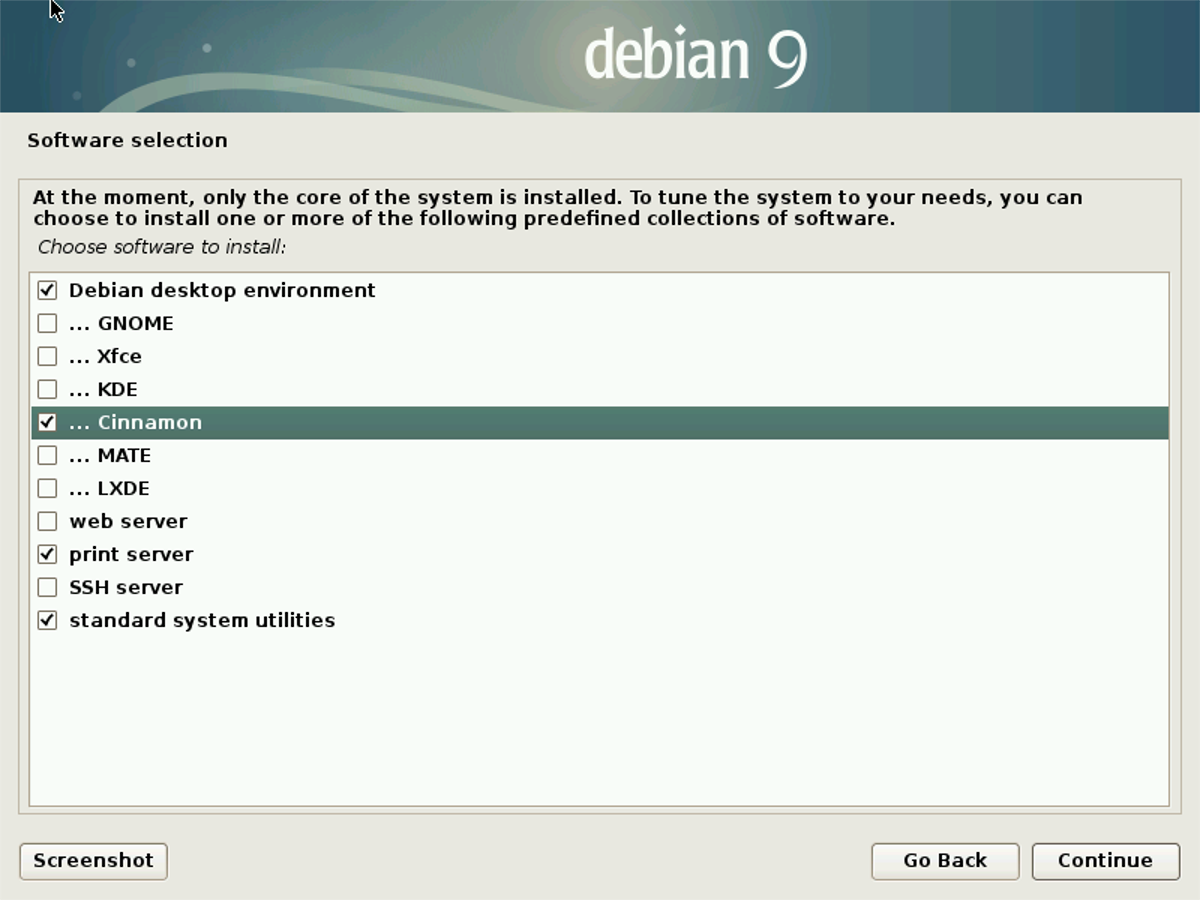1200x900 pixels.
Task: Check the KDE option box
Action: (47, 390)
